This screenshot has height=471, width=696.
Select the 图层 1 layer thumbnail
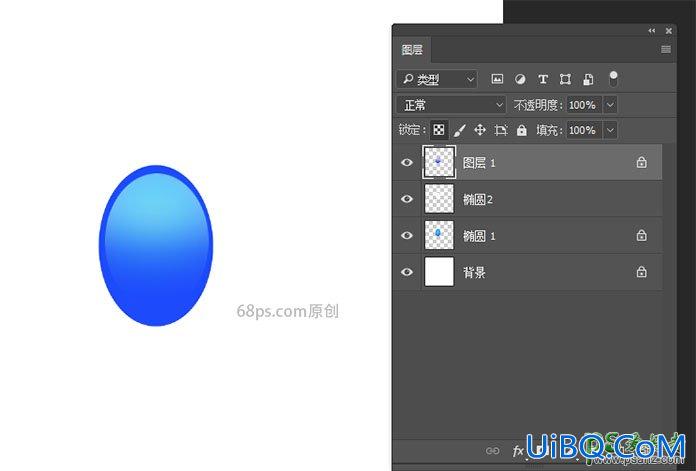[439, 162]
